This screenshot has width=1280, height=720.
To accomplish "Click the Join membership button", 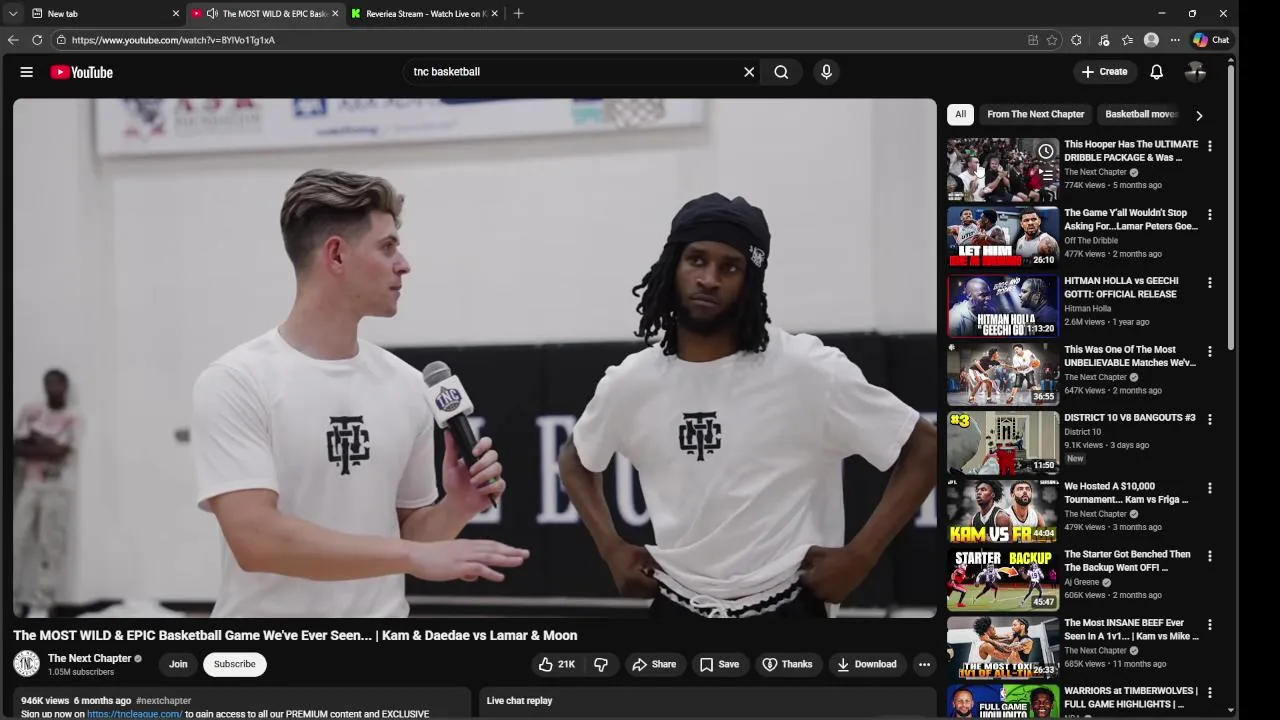I will tap(178, 664).
